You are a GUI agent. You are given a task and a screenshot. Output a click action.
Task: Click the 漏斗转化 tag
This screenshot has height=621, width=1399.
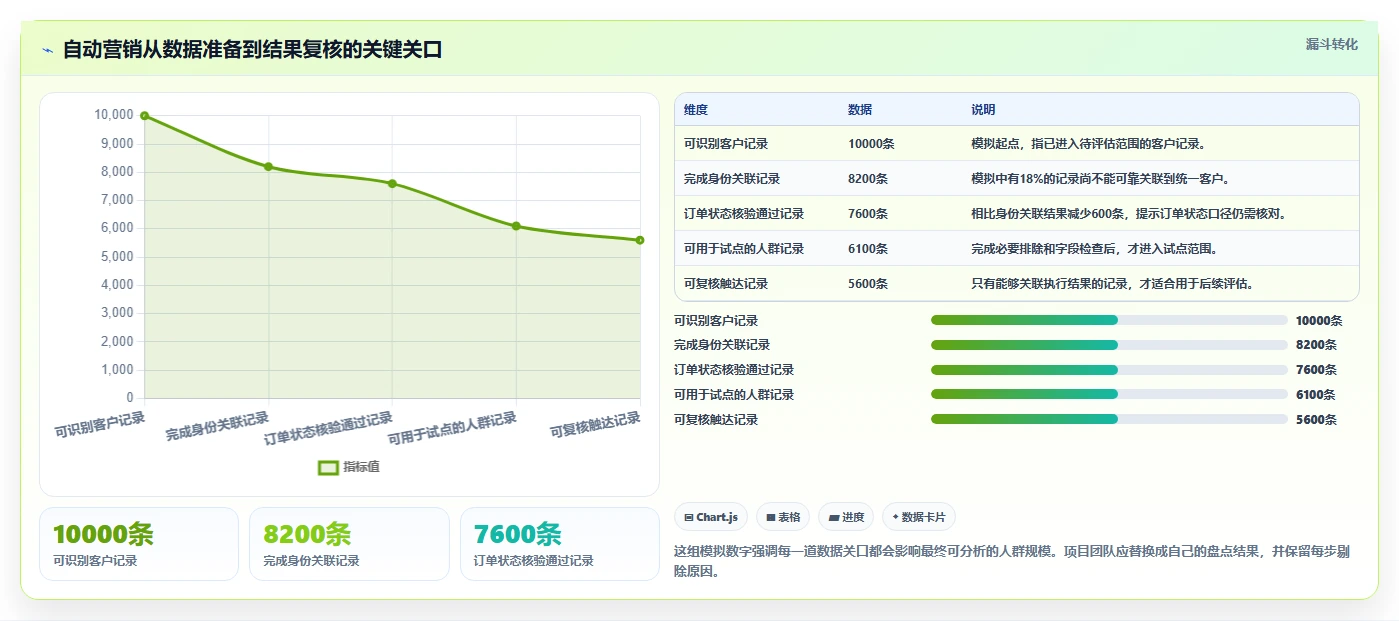point(1331,44)
